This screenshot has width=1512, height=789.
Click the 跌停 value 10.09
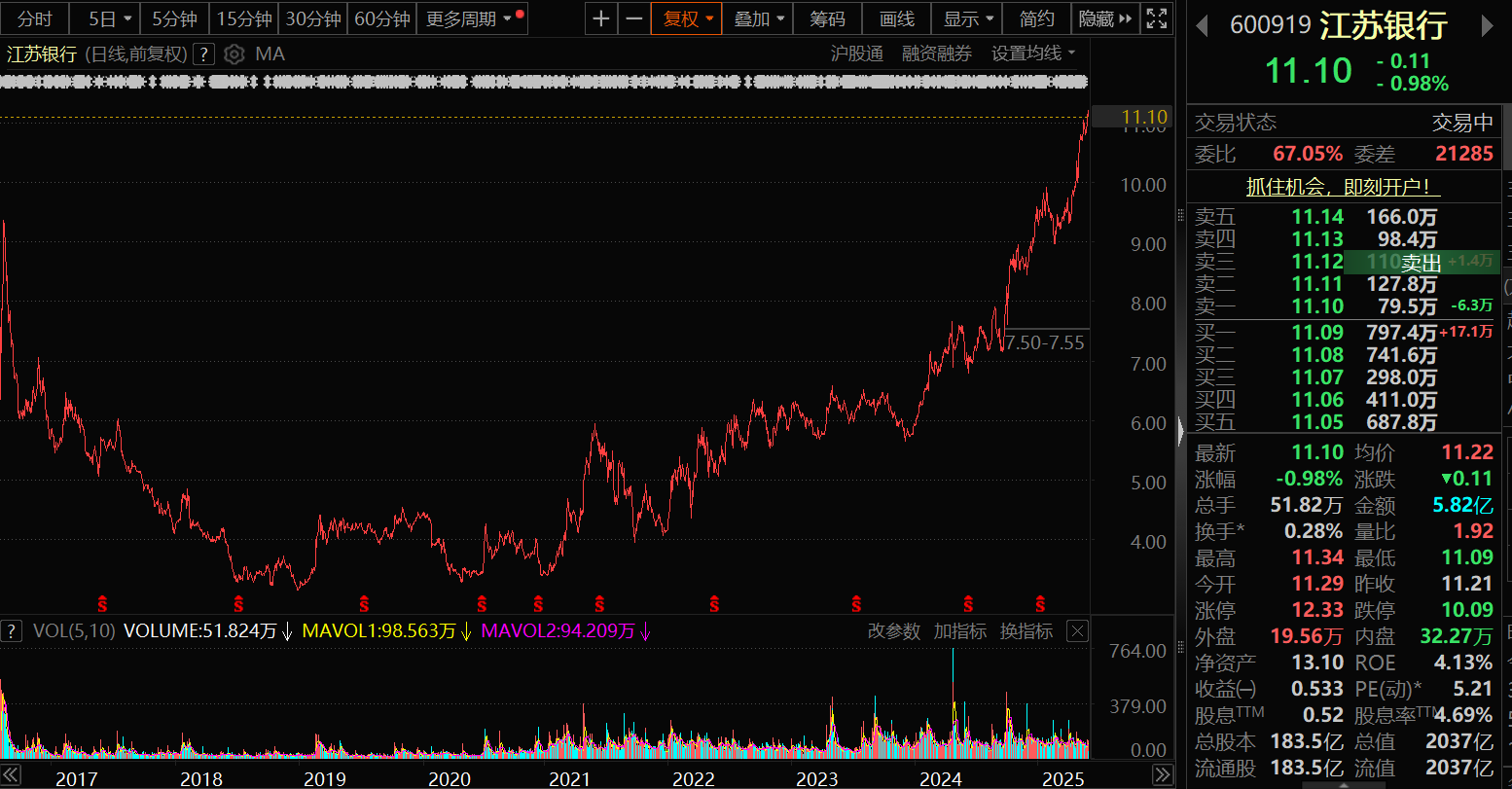click(x=1467, y=610)
